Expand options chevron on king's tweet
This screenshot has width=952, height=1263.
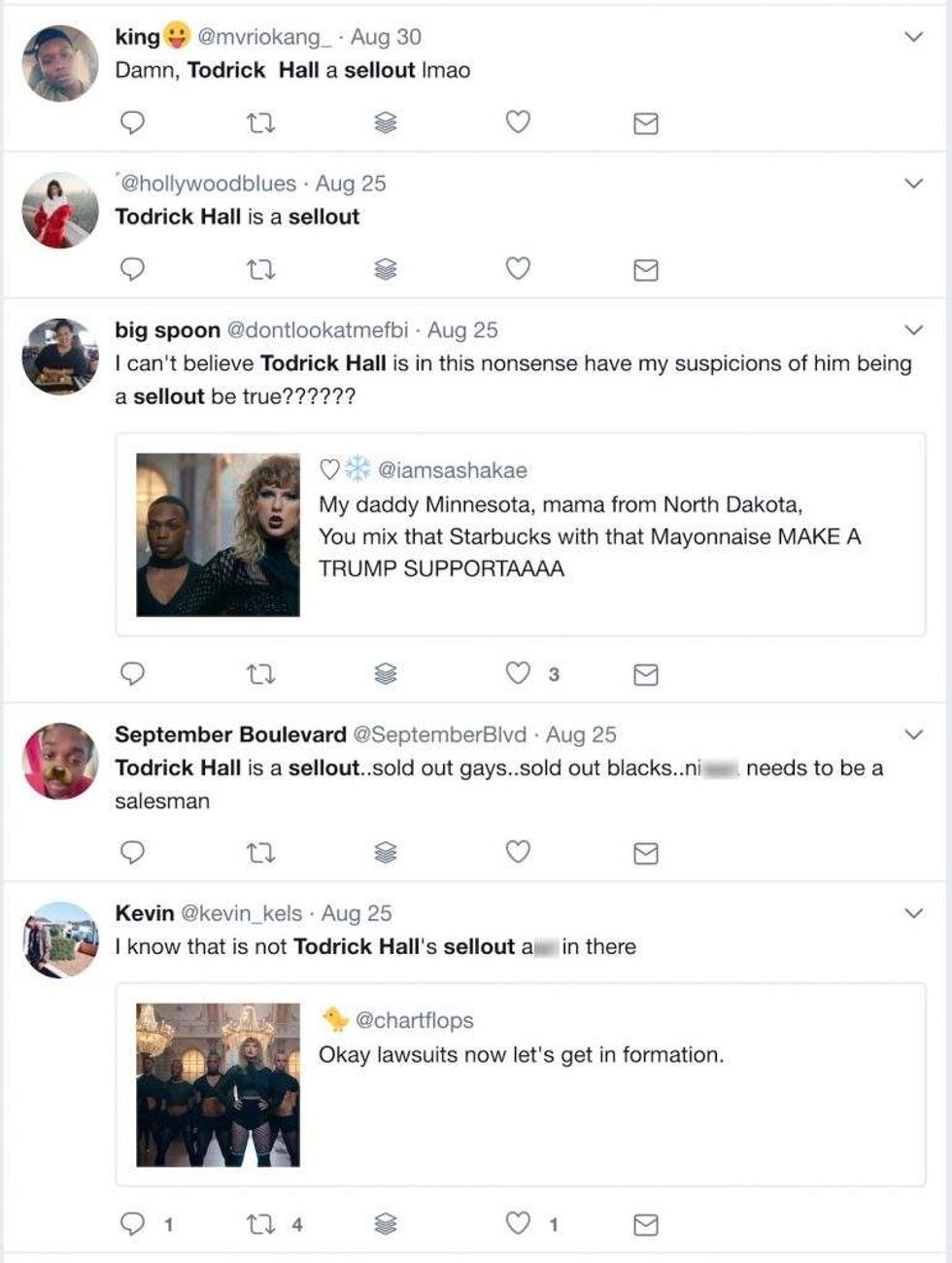pyautogui.click(x=913, y=37)
